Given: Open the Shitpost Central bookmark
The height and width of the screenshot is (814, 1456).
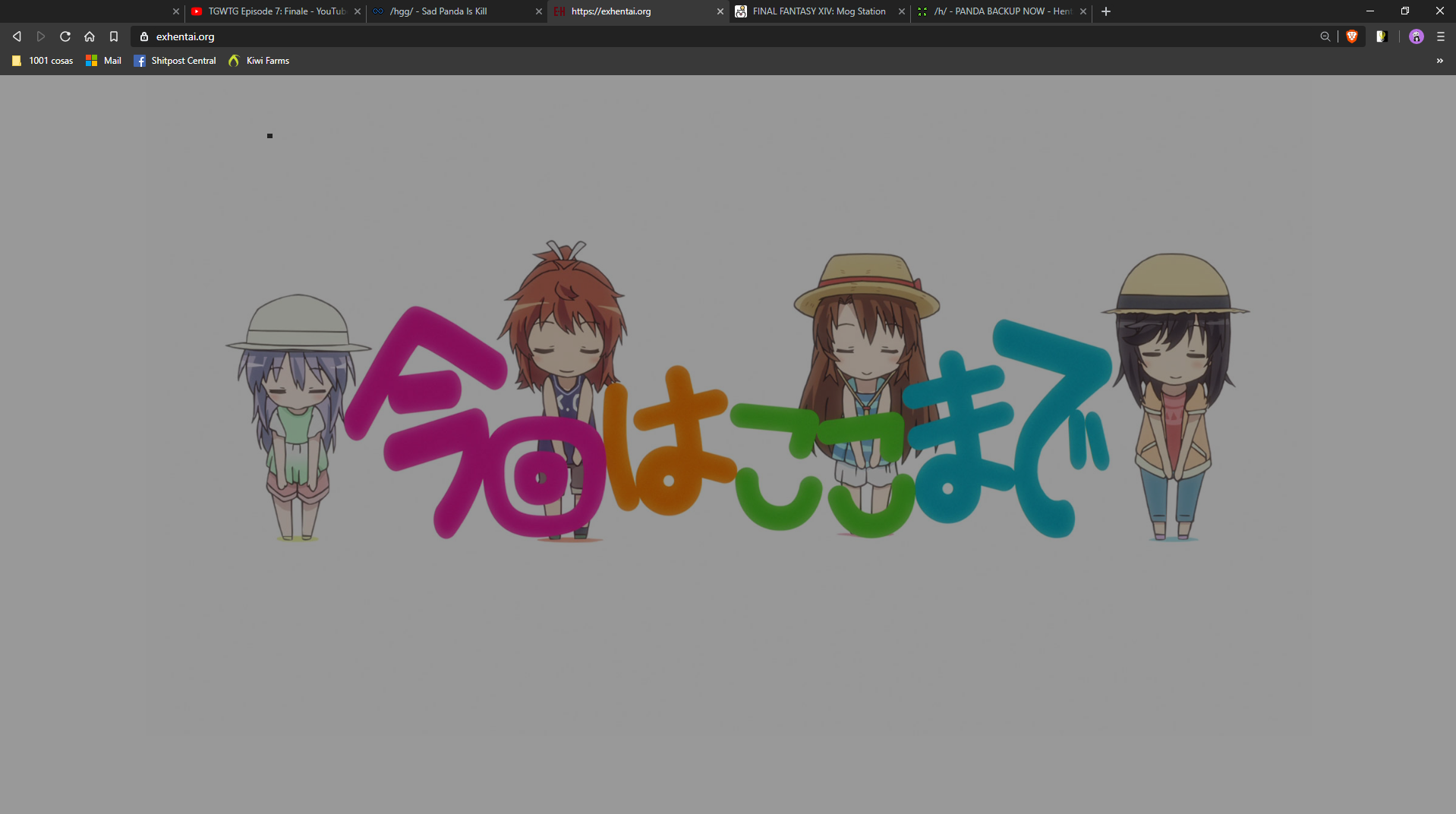Looking at the screenshot, I should (175, 61).
